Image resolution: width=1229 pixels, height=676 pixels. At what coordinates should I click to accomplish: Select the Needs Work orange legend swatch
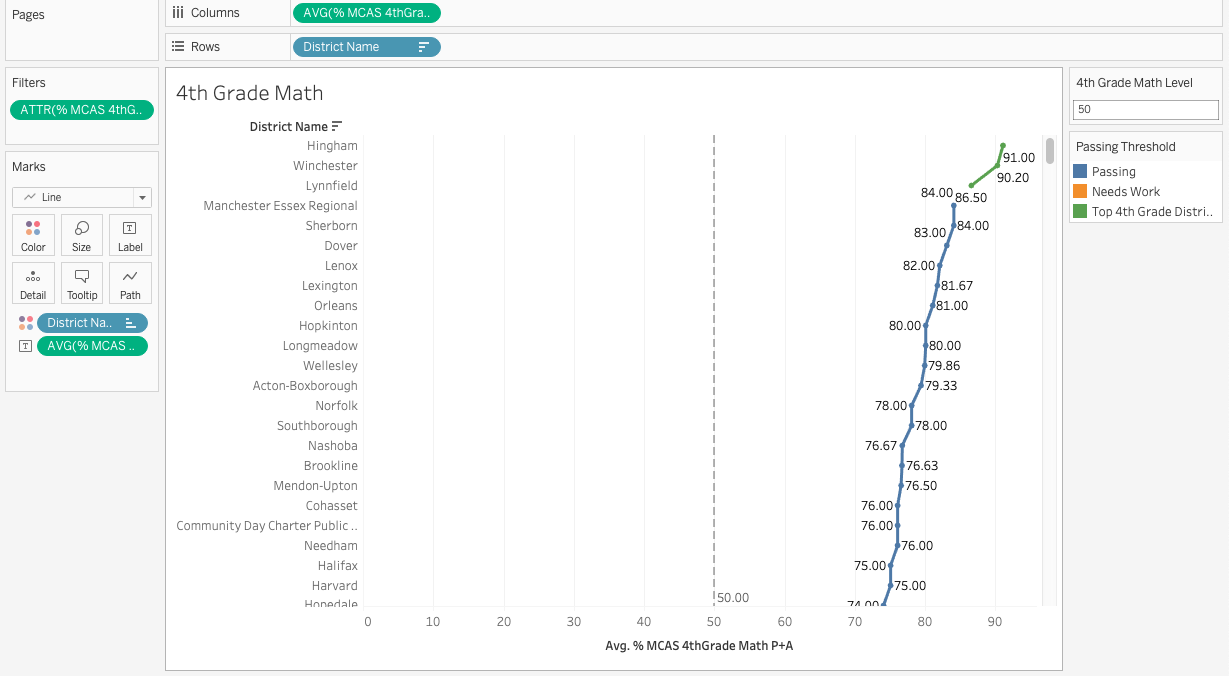[1080, 192]
